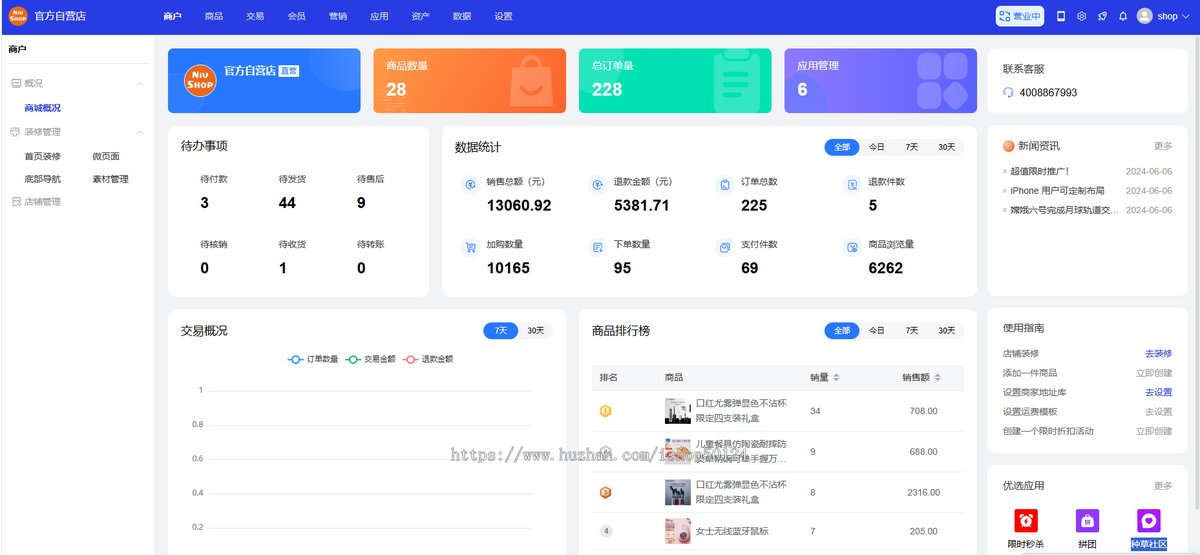Click the headset icon beside phone number

coord(1008,92)
